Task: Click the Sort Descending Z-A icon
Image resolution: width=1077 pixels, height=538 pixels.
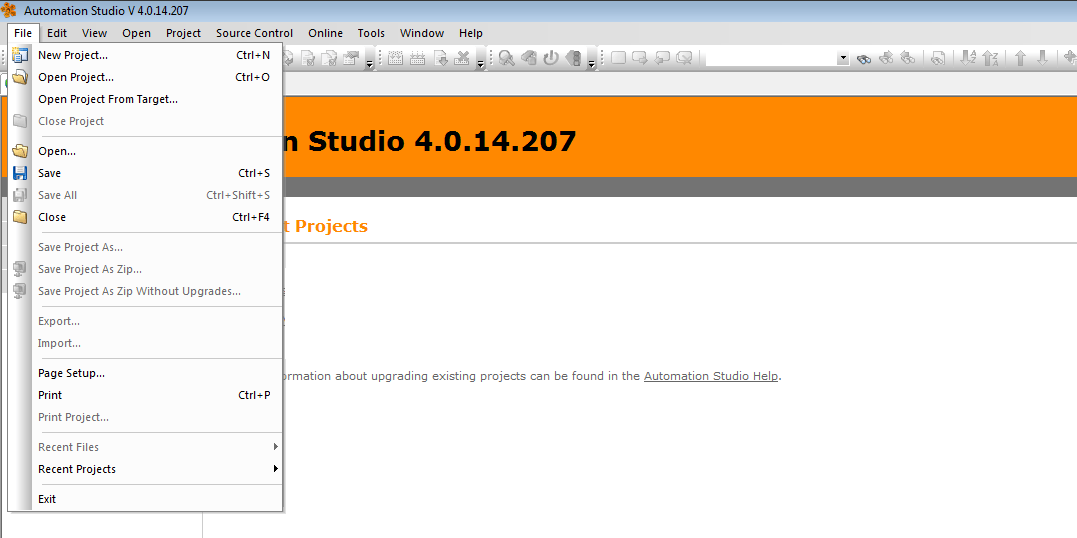Action: 990,58
